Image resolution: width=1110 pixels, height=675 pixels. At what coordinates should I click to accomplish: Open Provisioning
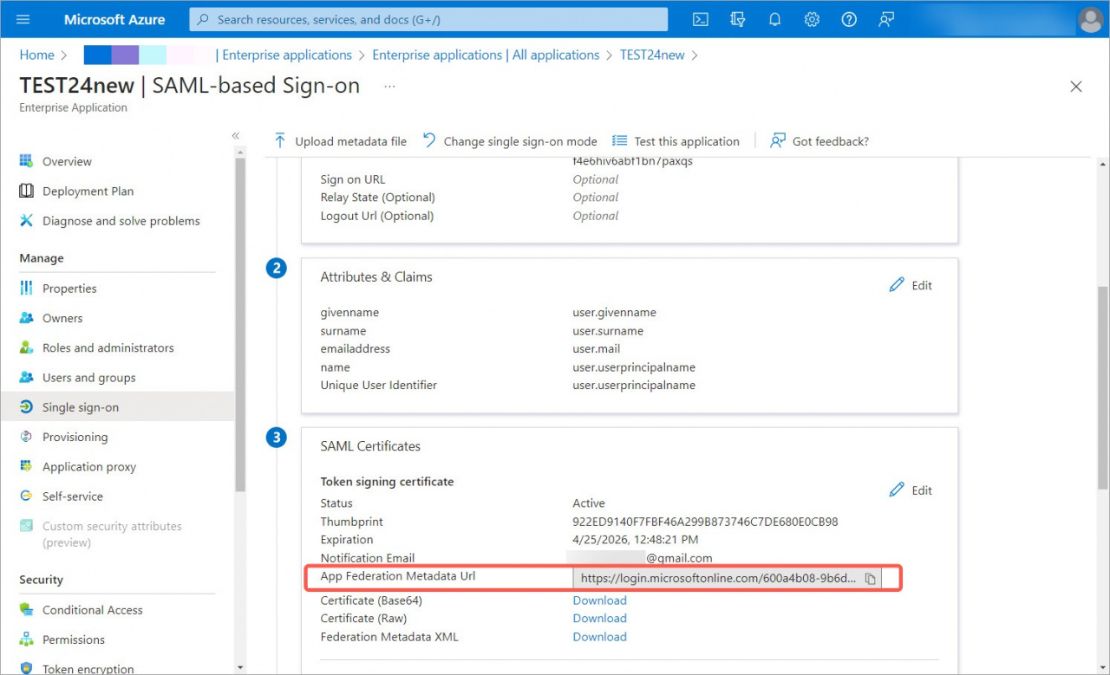coord(64,437)
